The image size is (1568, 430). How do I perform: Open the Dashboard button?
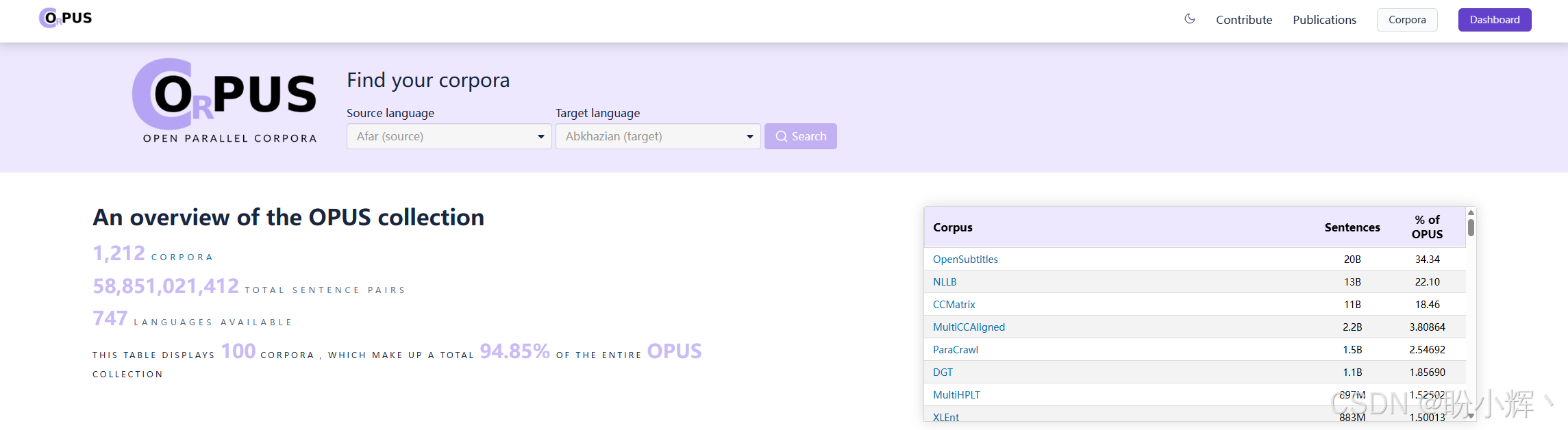coord(1495,20)
